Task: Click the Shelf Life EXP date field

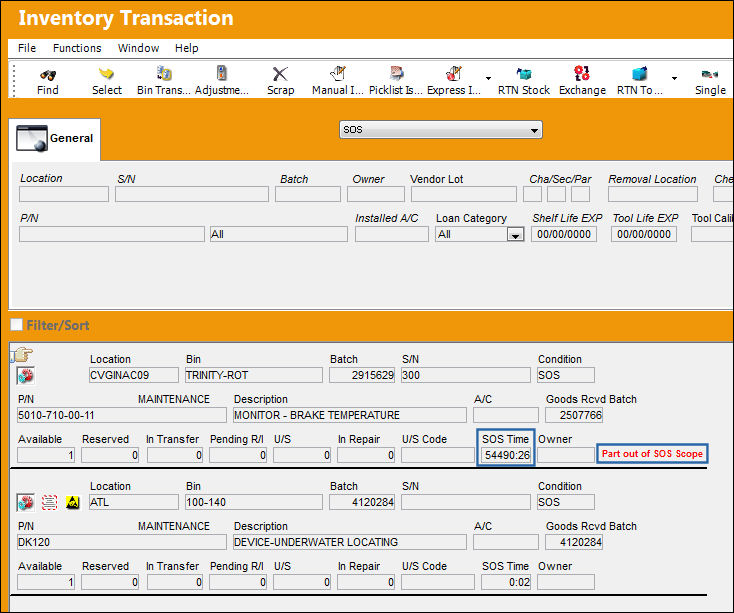Action: pos(564,234)
